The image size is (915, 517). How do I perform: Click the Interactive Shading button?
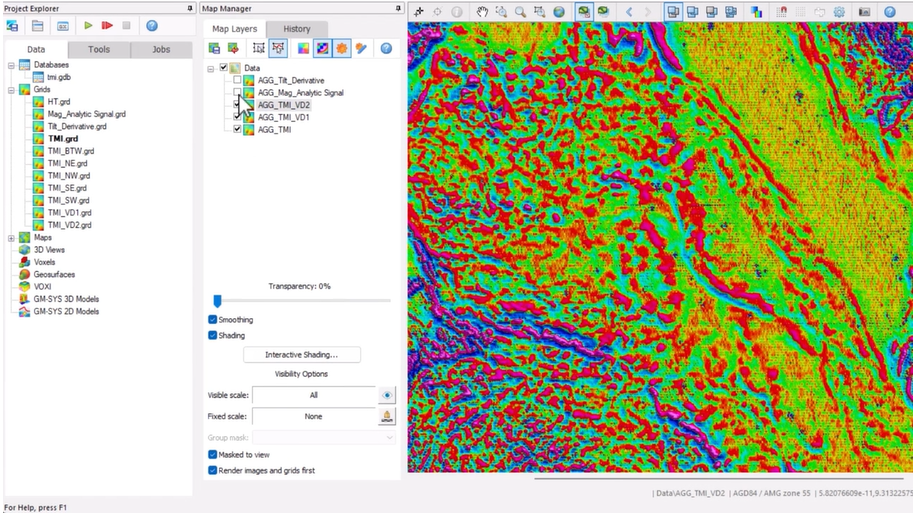302,355
